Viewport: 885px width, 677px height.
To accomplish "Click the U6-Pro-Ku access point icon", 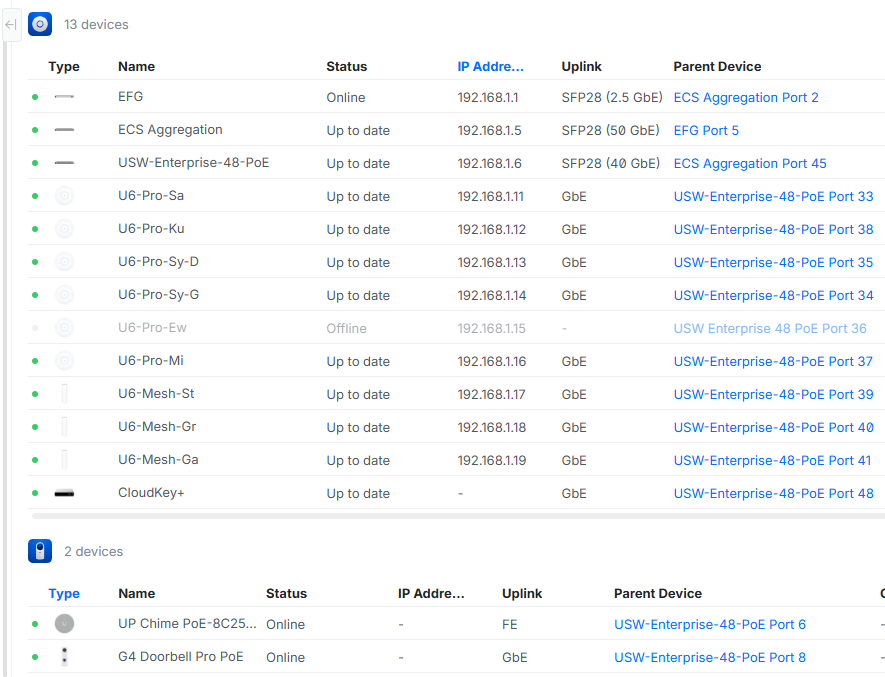I will tap(64, 229).
